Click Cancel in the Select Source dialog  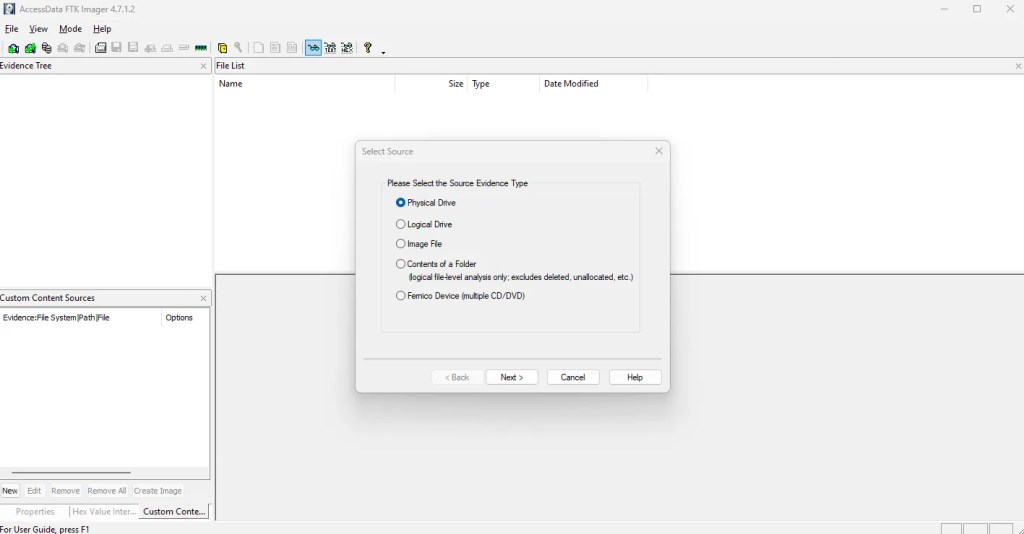pyautogui.click(x=573, y=377)
